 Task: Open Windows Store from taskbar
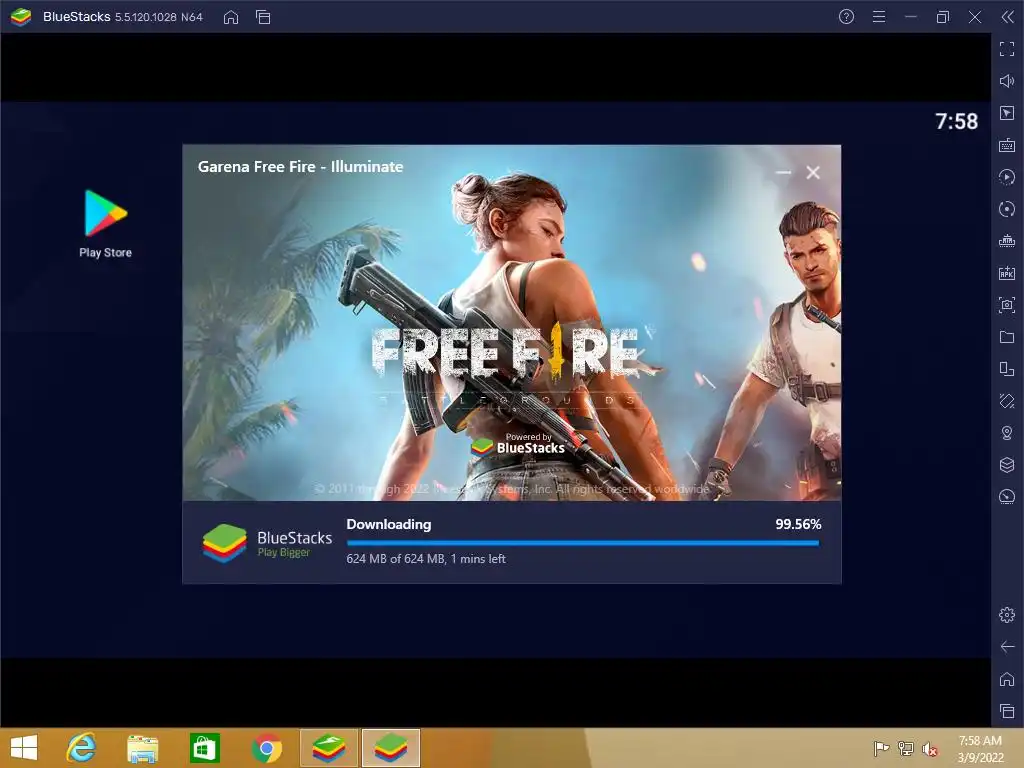pos(204,748)
